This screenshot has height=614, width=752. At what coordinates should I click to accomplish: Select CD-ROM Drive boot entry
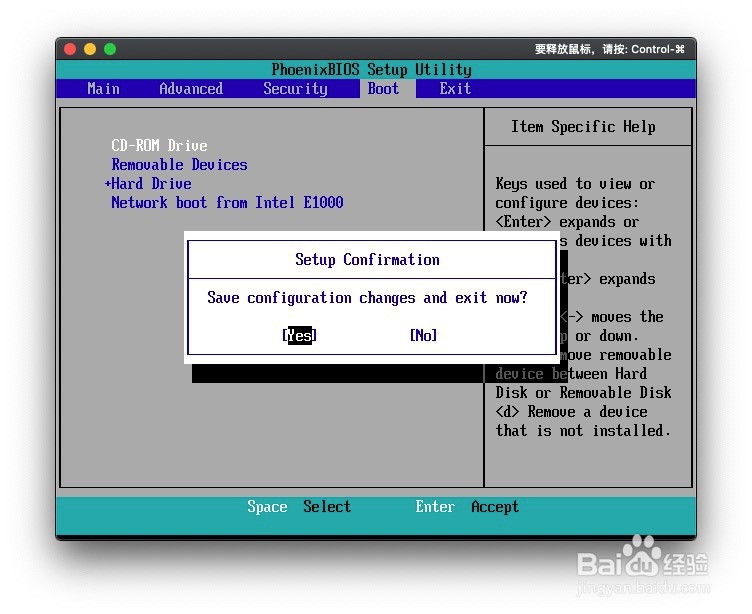click(159, 145)
